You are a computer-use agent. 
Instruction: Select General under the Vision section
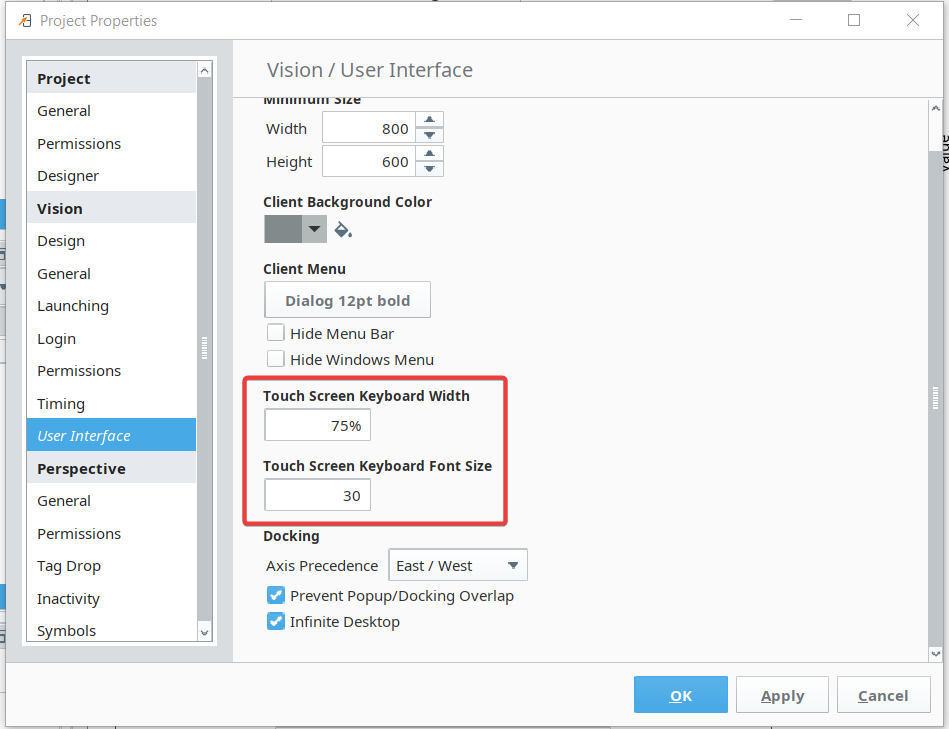pyautogui.click(x=111, y=273)
